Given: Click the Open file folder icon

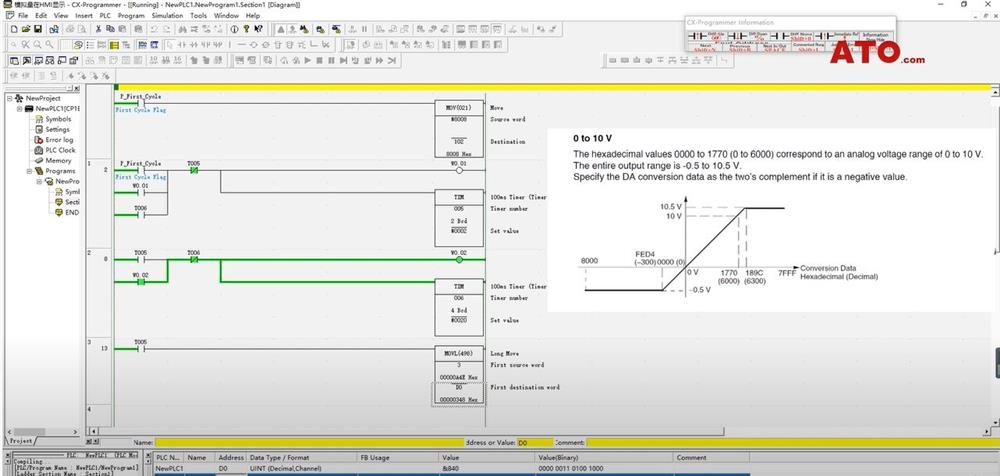Looking at the screenshot, I should point(26,29).
